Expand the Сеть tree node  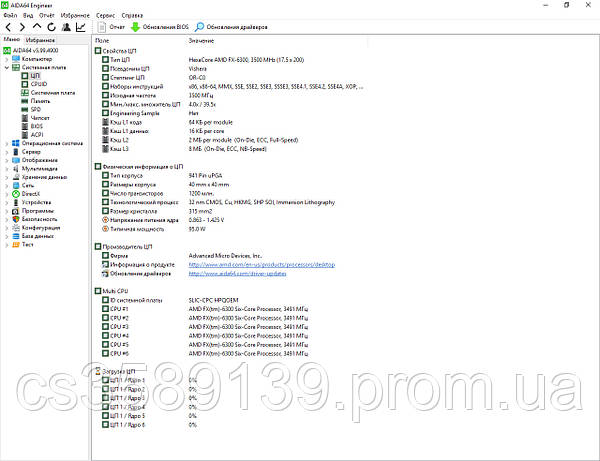7,186
